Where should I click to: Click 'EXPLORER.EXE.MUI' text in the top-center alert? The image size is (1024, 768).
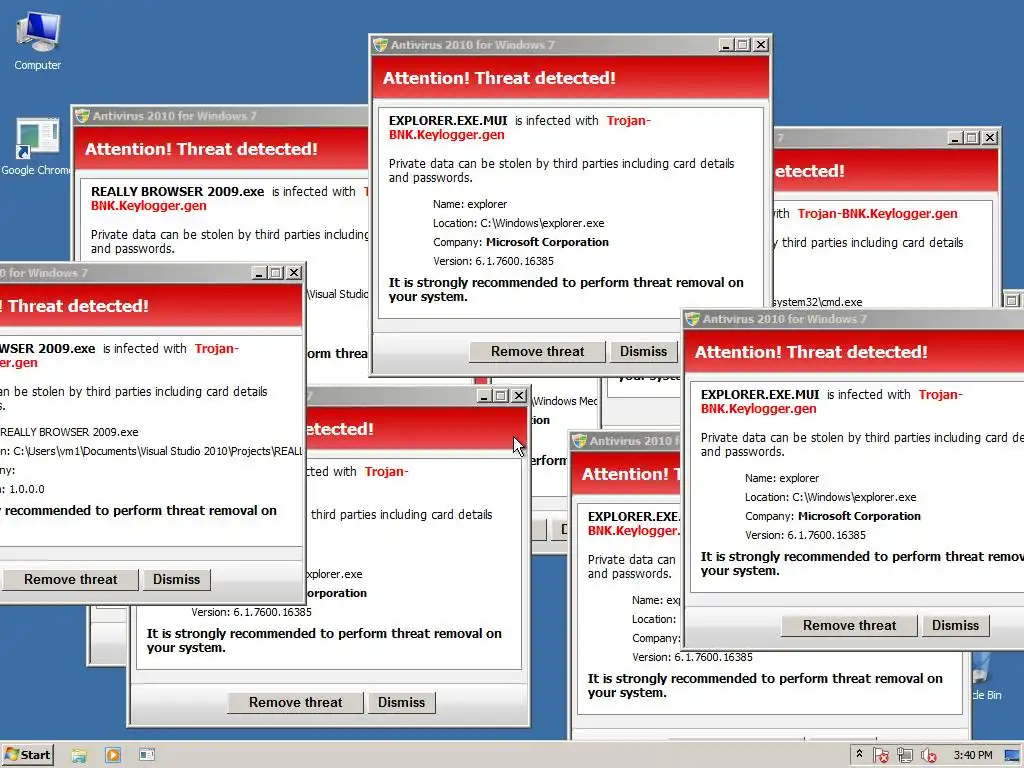[x=448, y=121]
